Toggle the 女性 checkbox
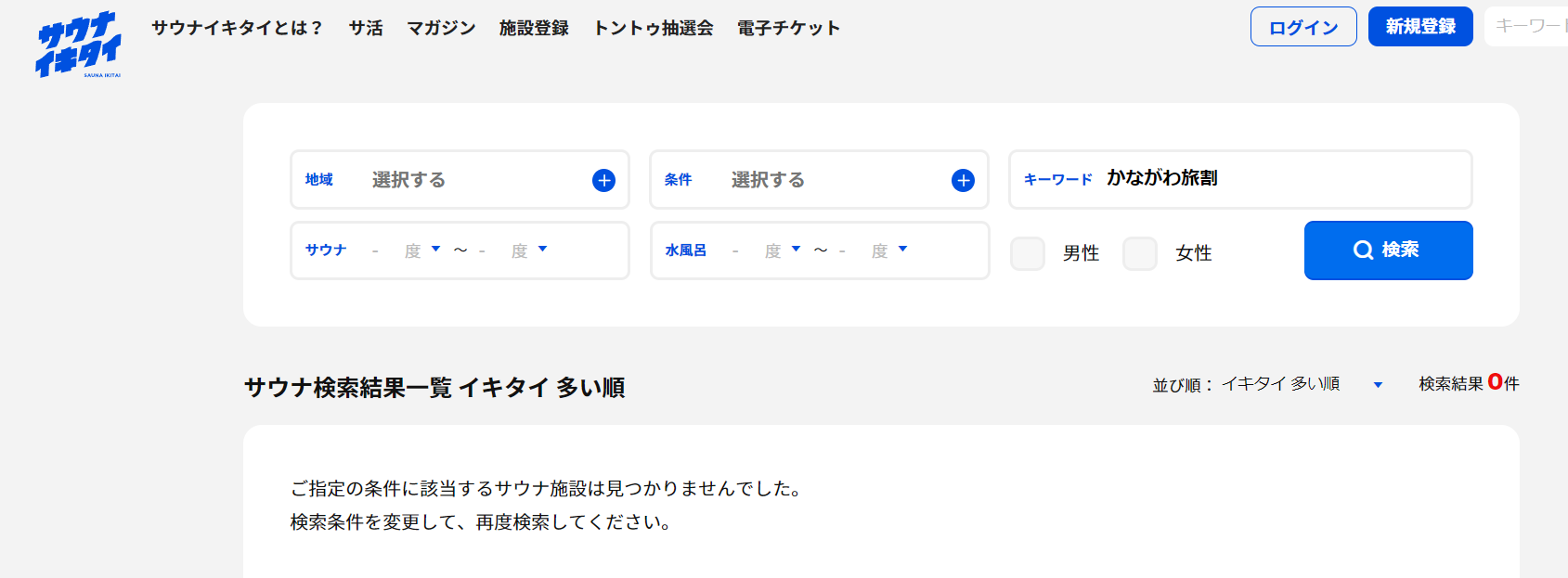This screenshot has width=1568, height=578. 1140,253
